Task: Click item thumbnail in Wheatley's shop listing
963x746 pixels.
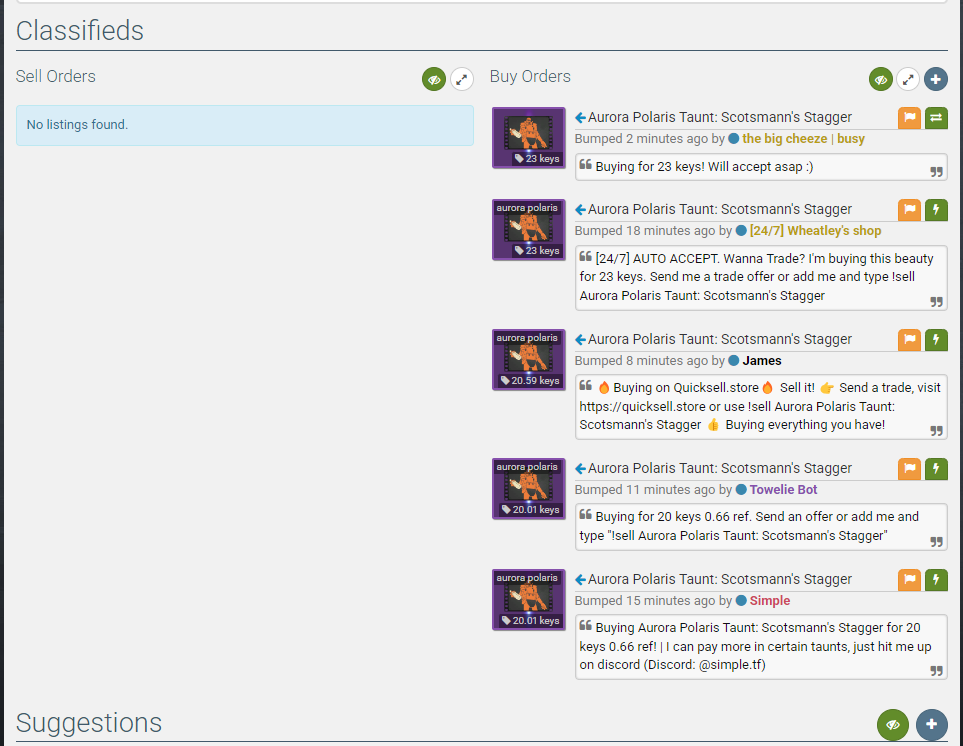Action: point(529,230)
